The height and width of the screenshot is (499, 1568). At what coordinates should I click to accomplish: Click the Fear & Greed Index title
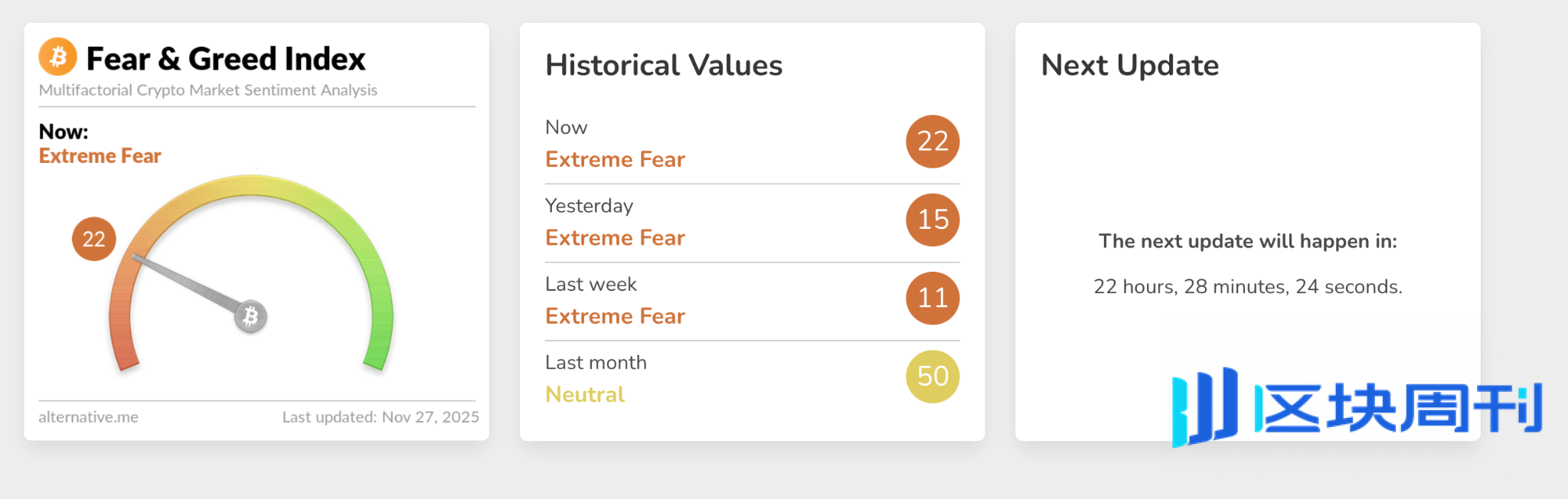[226, 59]
